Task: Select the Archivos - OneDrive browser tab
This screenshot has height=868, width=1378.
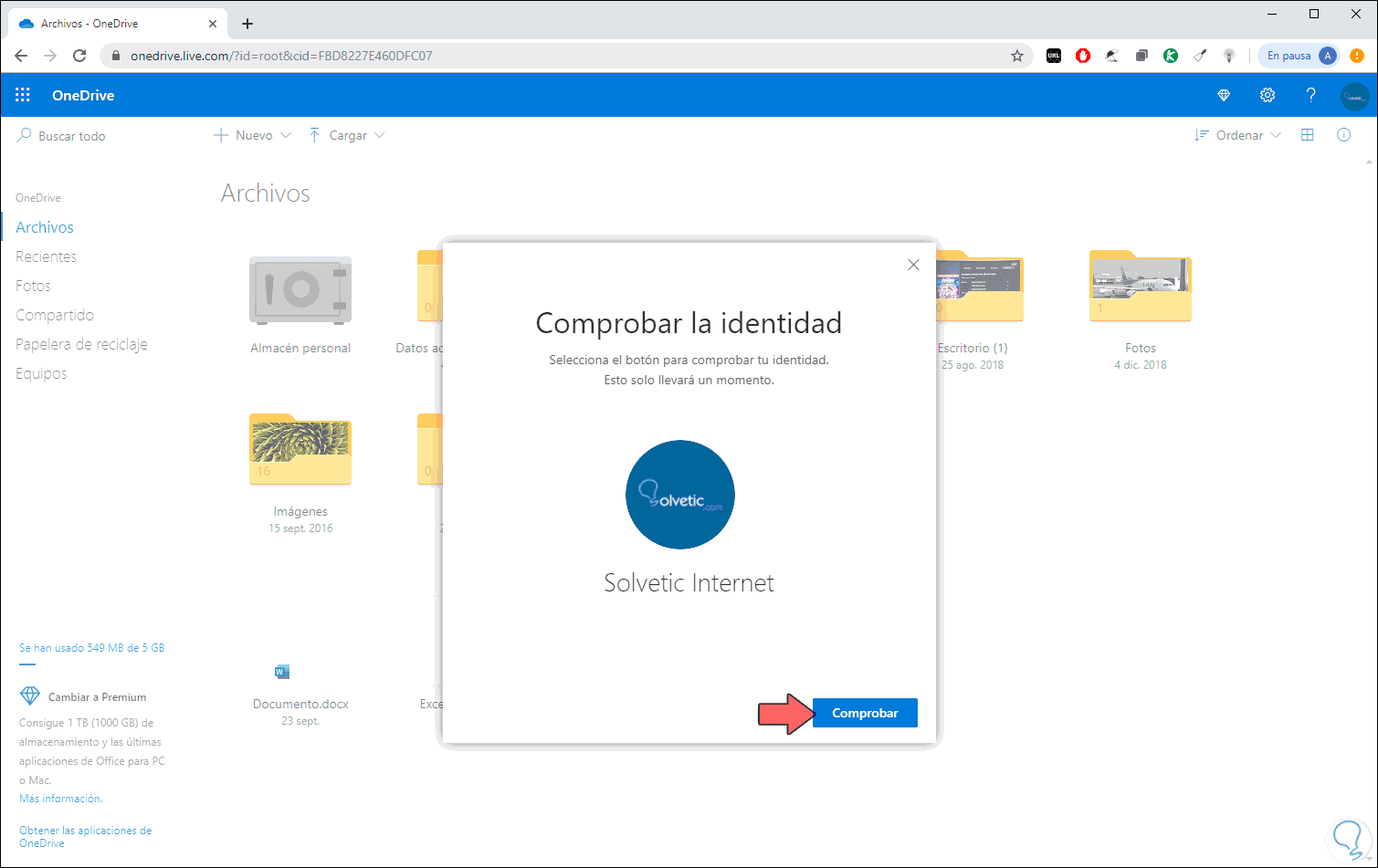Action: 118,24
